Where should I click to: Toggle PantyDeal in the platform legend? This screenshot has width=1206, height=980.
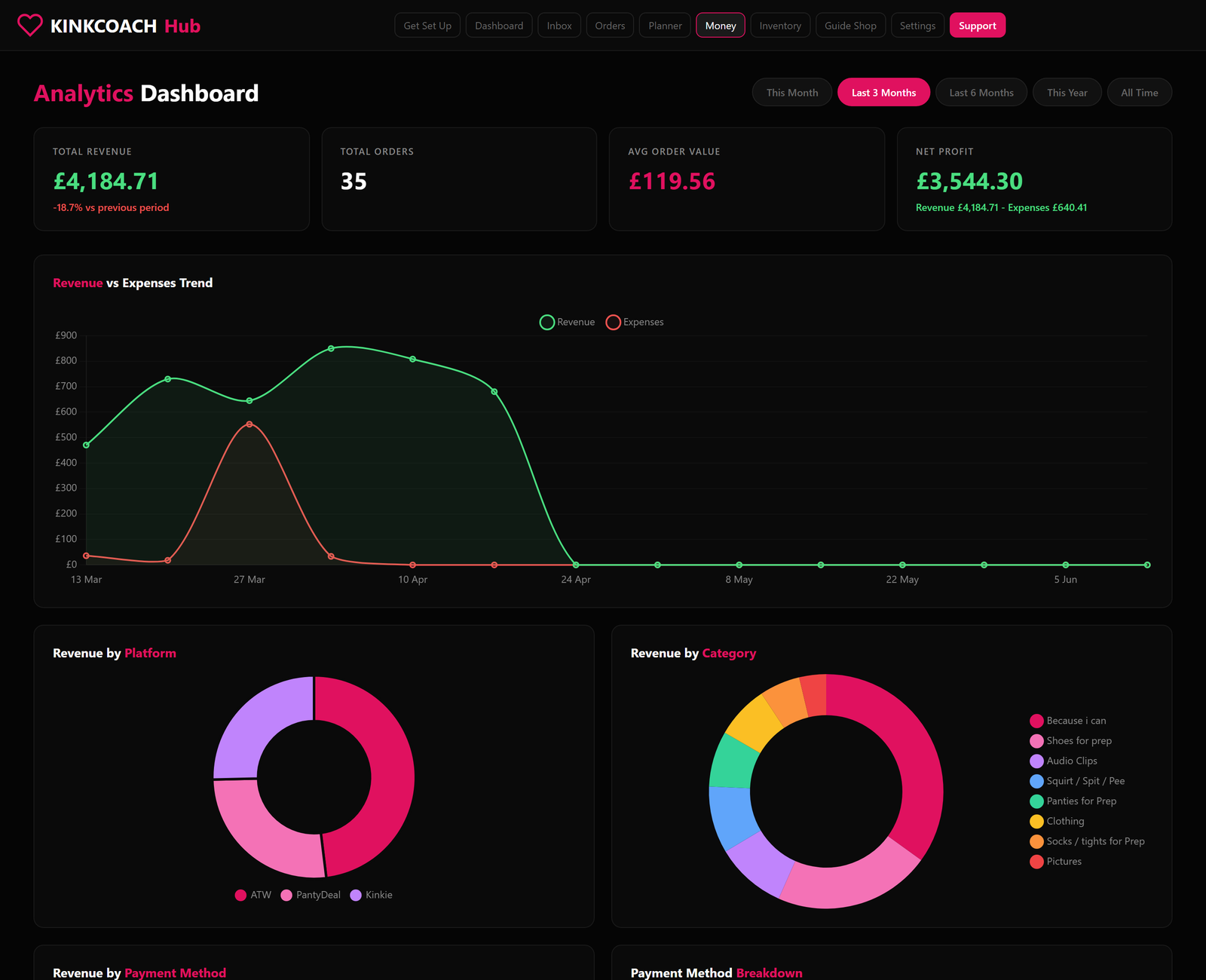pyautogui.click(x=311, y=895)
